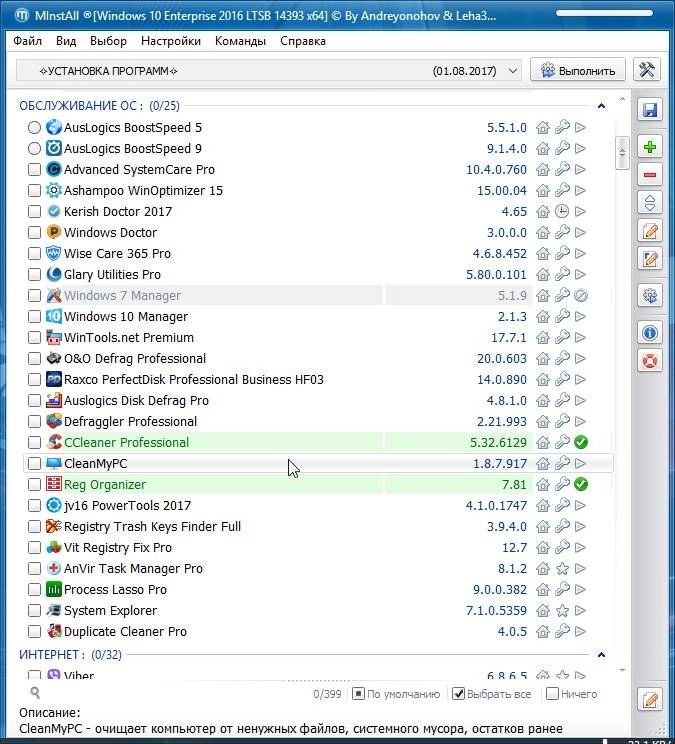The image size is (675, 744).
Task: Click star icon for System Explorer
Action: pos(562,610)
